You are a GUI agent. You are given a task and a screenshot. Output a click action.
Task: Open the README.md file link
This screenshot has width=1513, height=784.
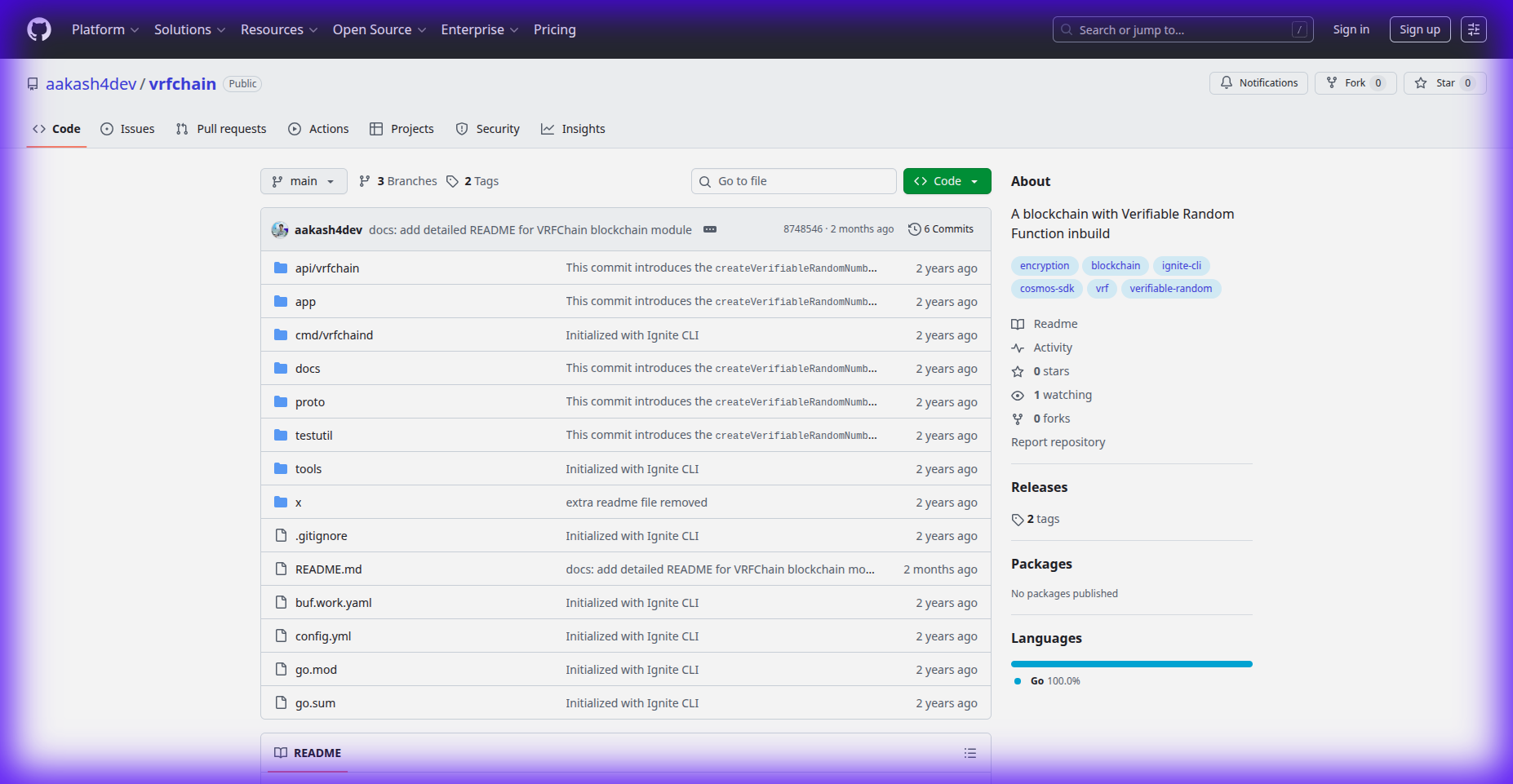328,569
